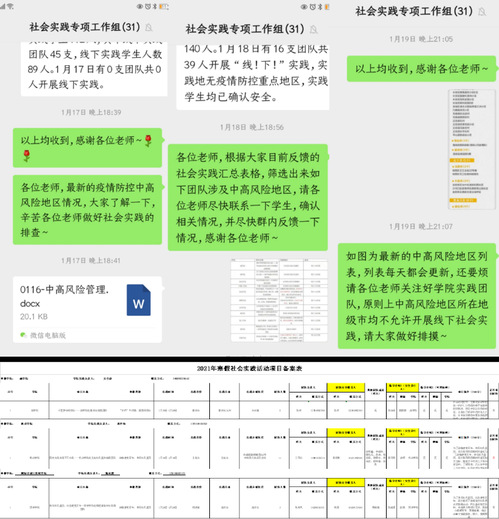Open the table screenshot thumbnail in middle chat
This screenshot has width=499, height=519.
coord(279,300)
